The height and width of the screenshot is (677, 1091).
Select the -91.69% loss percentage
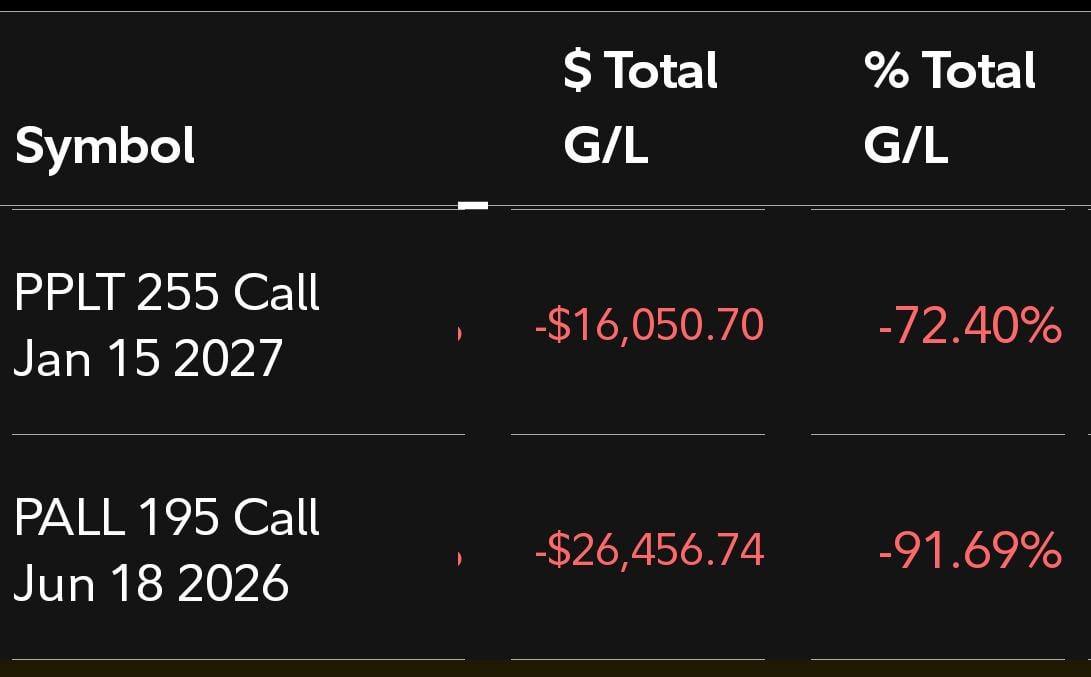tap(969, 551)
